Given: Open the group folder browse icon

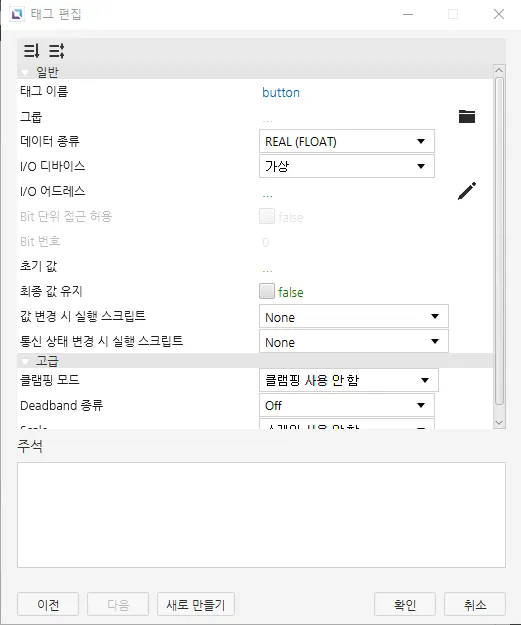Looking at the screenshot, I should (467, 116).
